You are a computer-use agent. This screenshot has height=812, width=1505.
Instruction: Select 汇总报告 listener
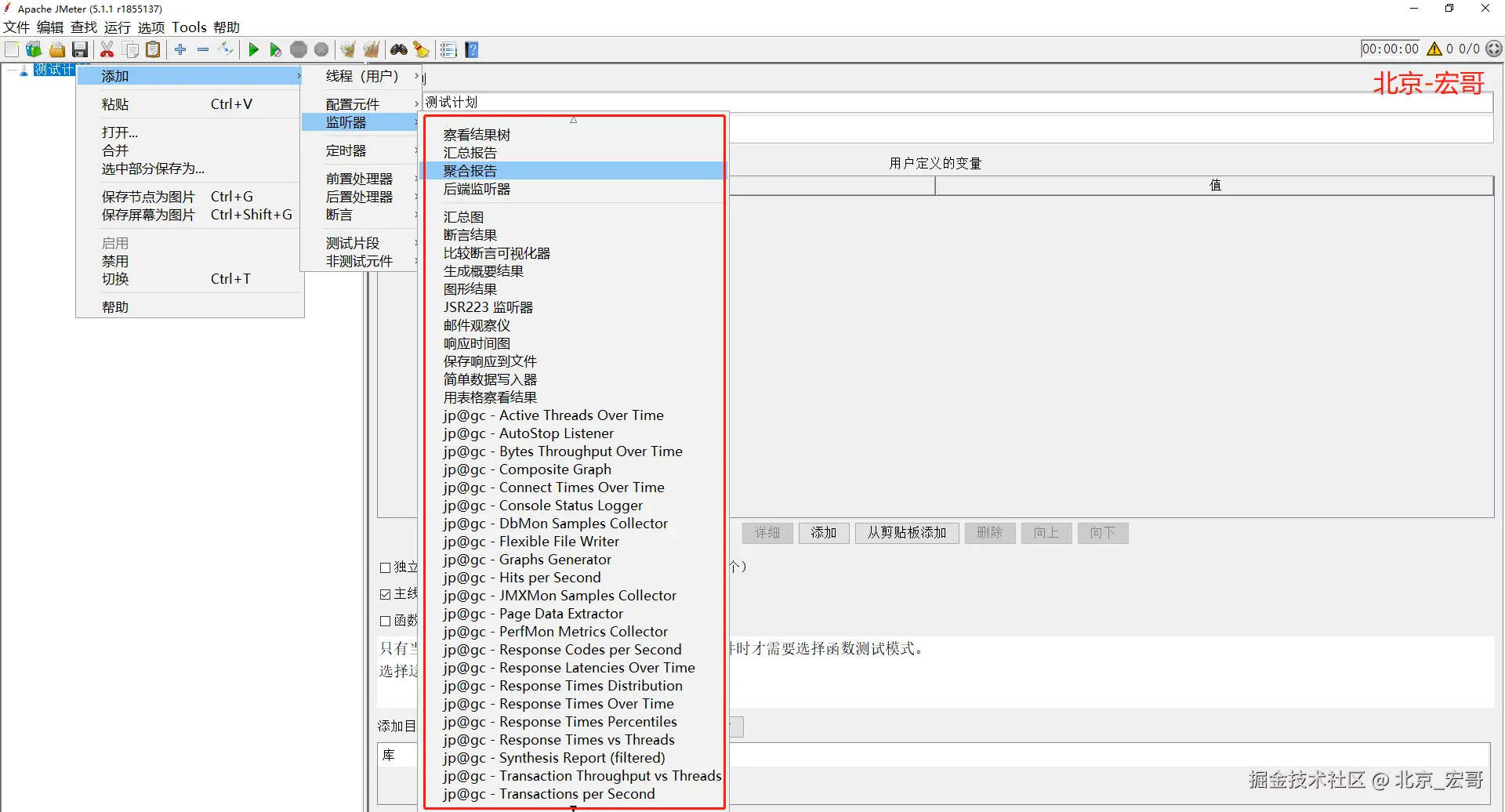tap(573, 153)
